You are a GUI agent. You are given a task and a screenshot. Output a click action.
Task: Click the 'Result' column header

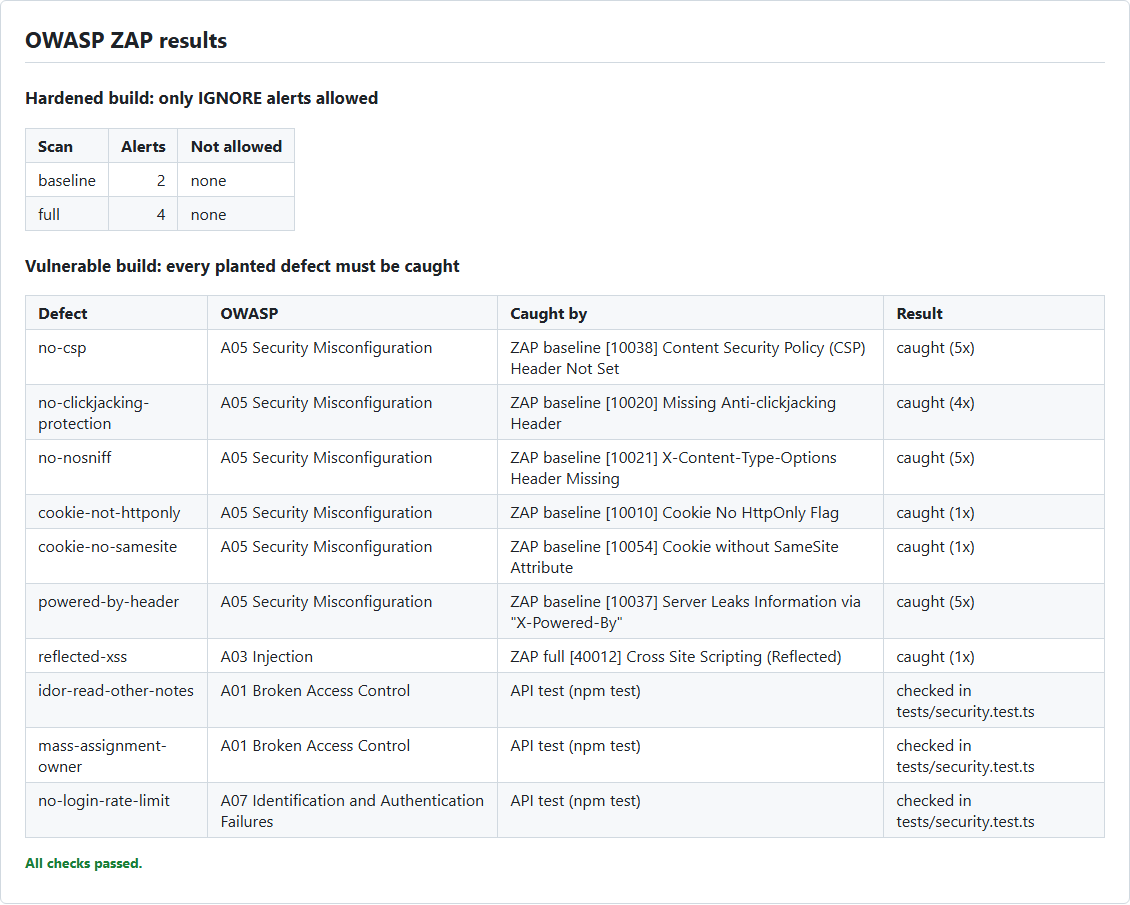[994, 313]
